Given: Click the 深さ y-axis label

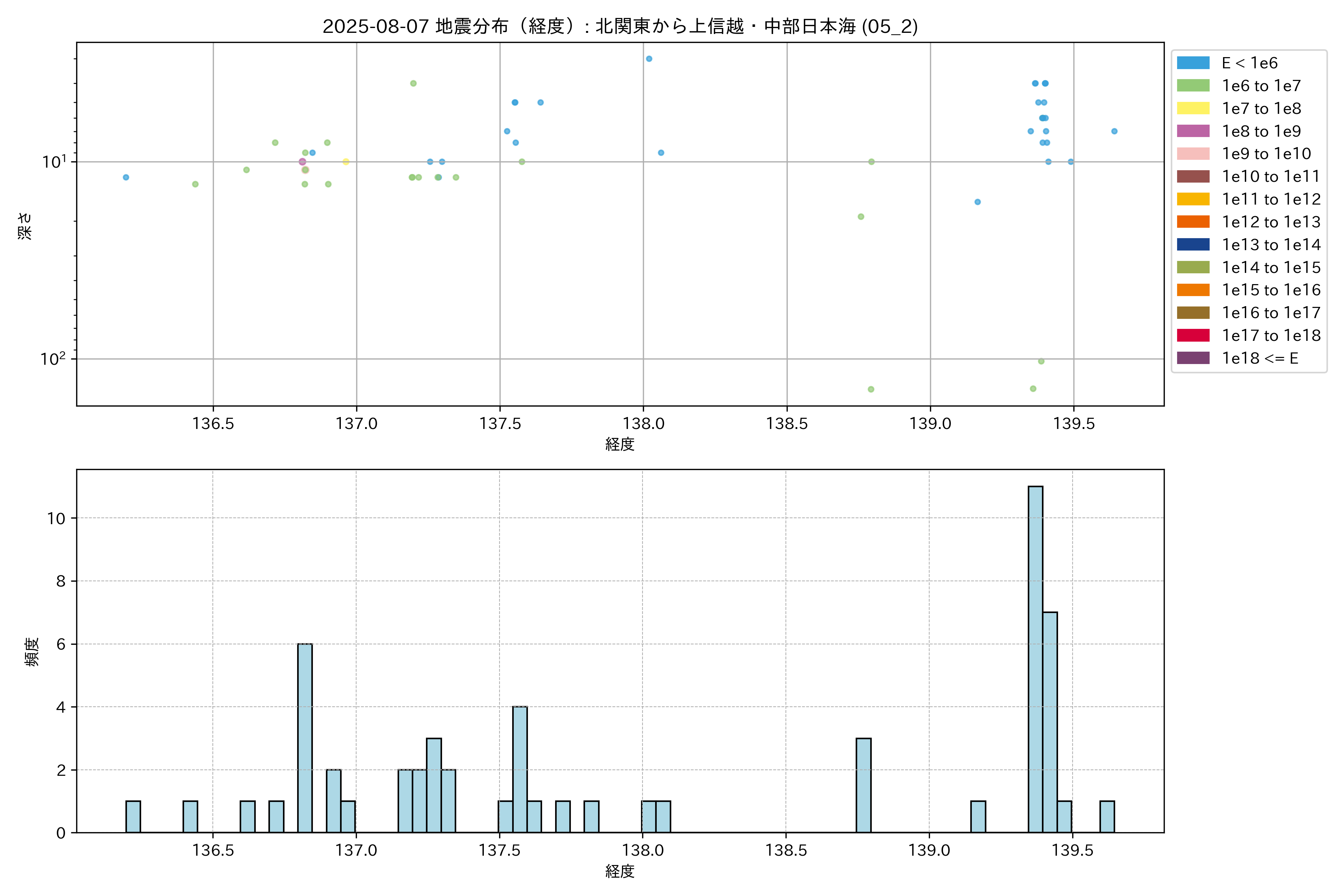Looking at the screenshot, I should pyautogui.click(x=25, y=226).
